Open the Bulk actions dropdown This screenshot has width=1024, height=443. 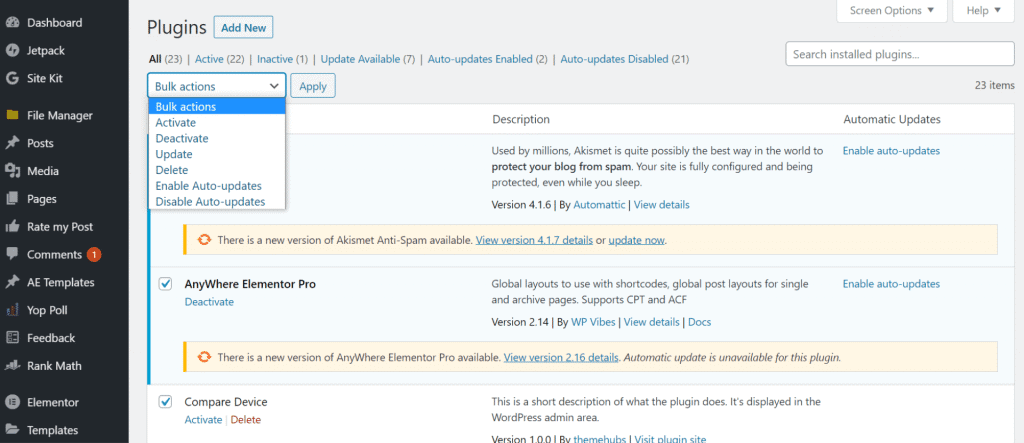point(217,86)
